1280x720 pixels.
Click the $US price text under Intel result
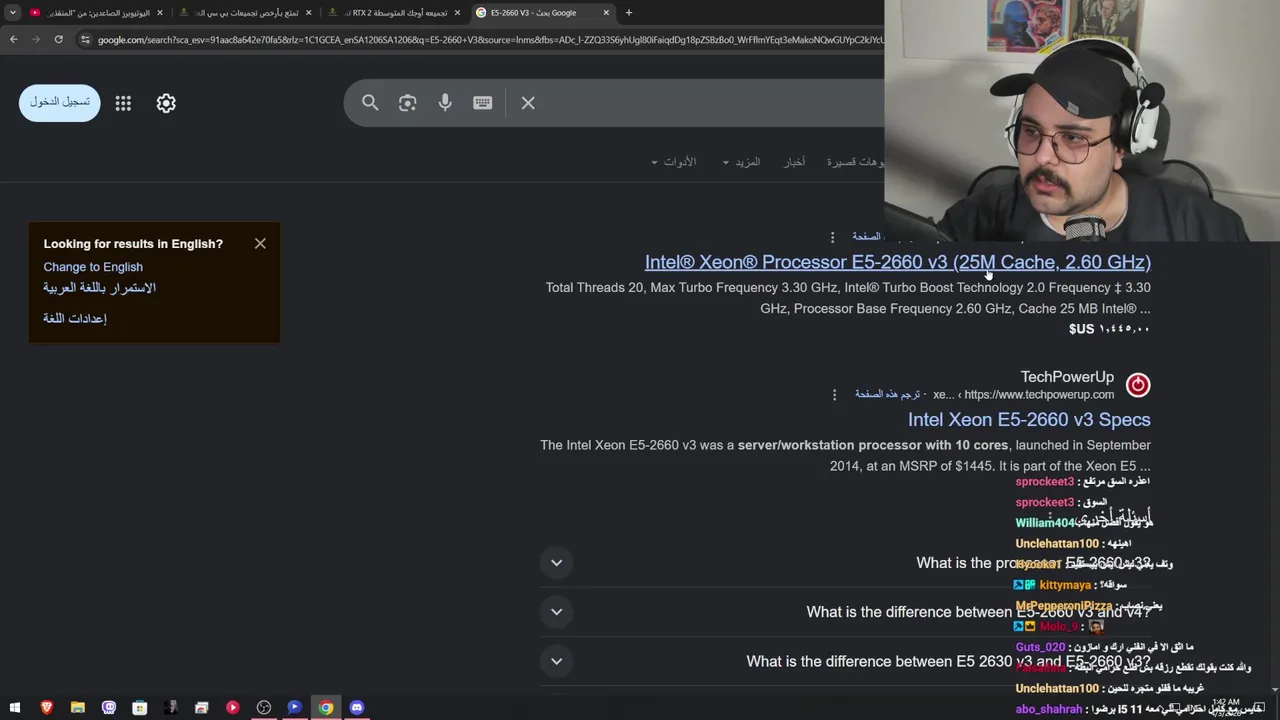(1109, 329)
